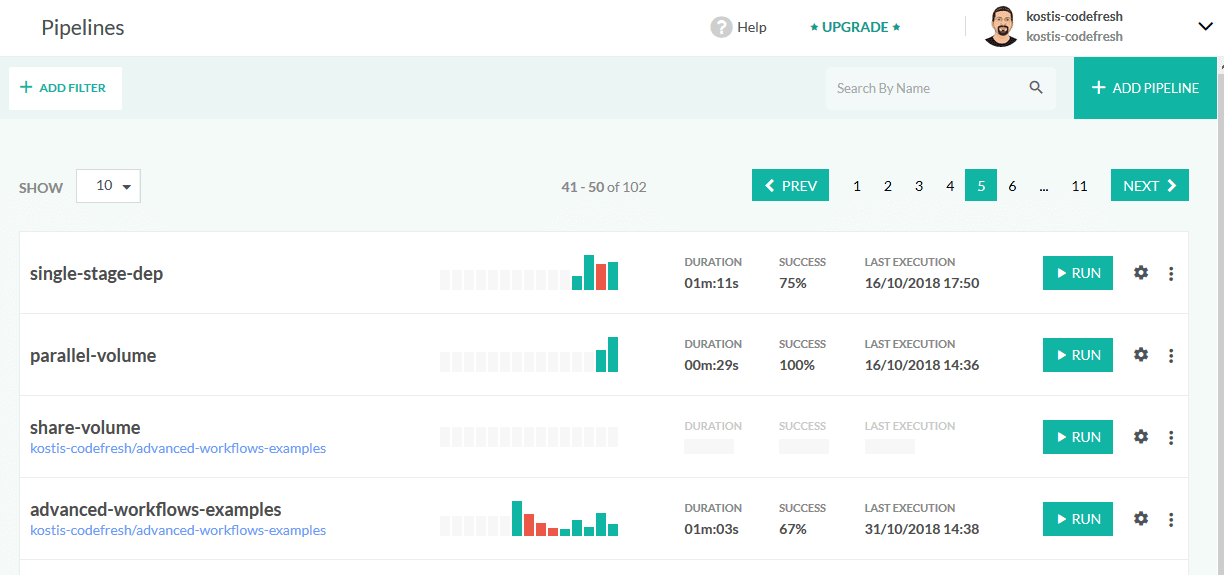
Task: Click red failed build bar in single-stage-dep
Action: coord(601,276)
